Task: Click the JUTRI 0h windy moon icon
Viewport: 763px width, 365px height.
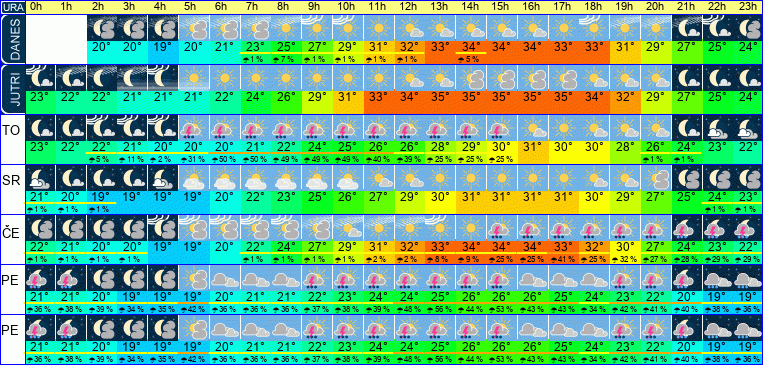Action: (40, 78)
